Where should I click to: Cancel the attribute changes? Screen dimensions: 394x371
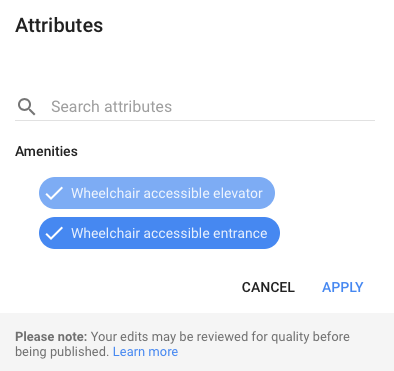268,287
